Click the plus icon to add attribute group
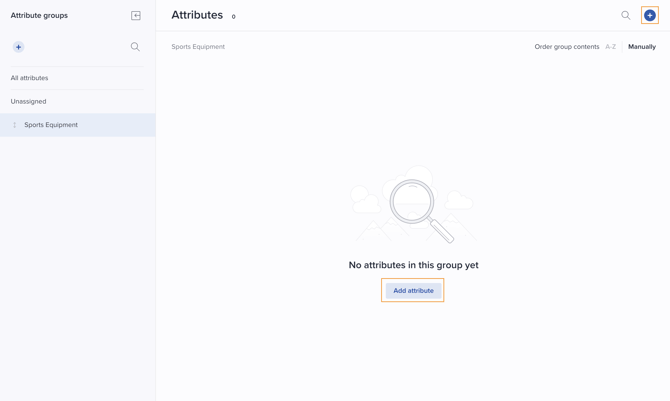The width and height of the screenshot is (670, 401). tap(18, 47)
